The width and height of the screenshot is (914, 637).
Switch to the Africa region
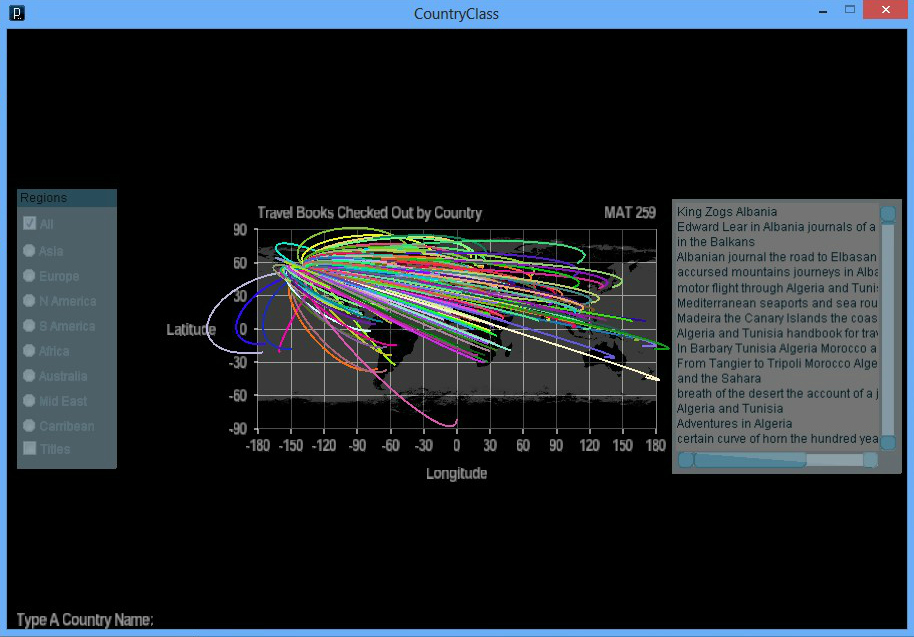[30, 351]
